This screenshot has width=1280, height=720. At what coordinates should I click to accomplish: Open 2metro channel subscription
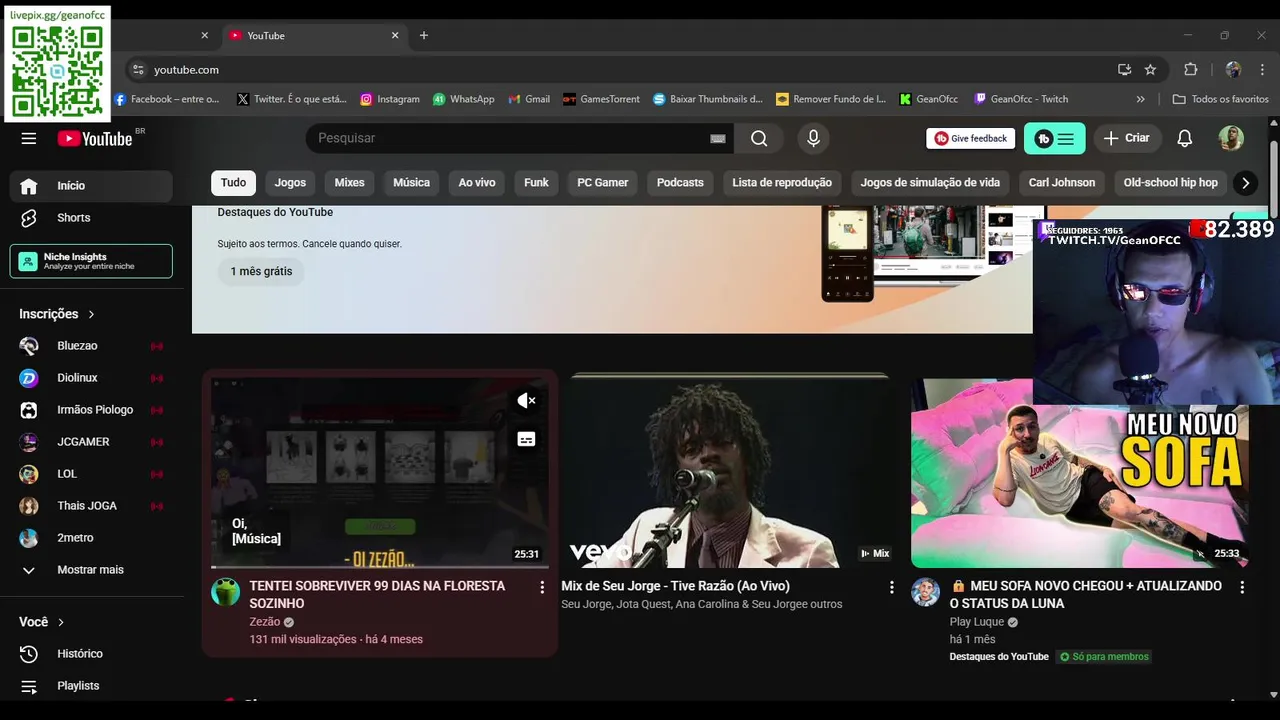click(x=91, y=538)
